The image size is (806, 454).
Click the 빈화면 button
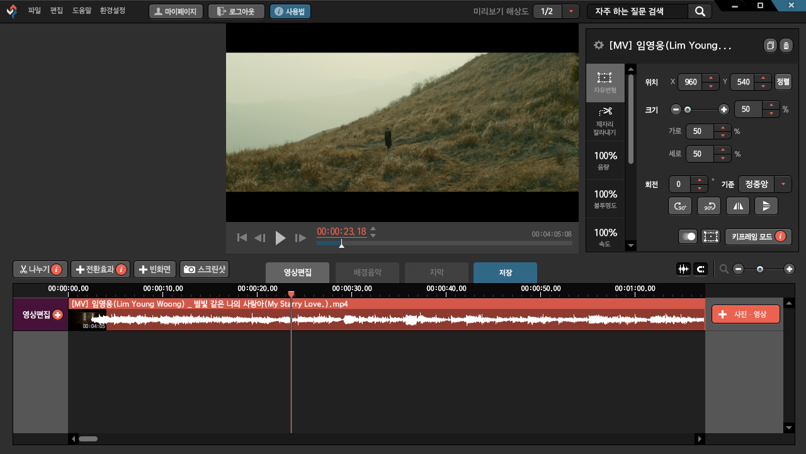coord(155,269)
